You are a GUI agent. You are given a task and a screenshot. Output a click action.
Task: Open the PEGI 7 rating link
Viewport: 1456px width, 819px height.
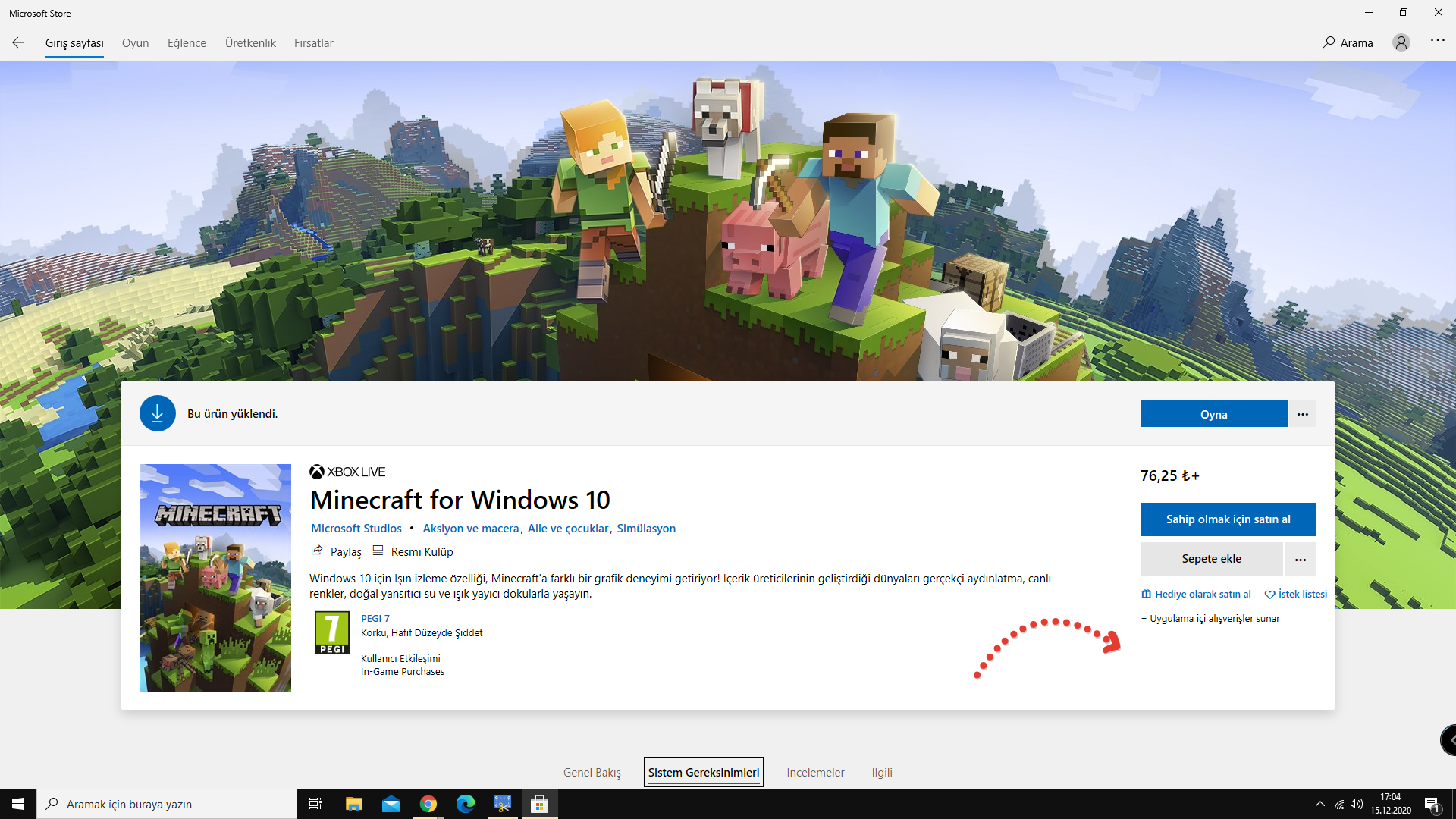[x=375, y=618]
